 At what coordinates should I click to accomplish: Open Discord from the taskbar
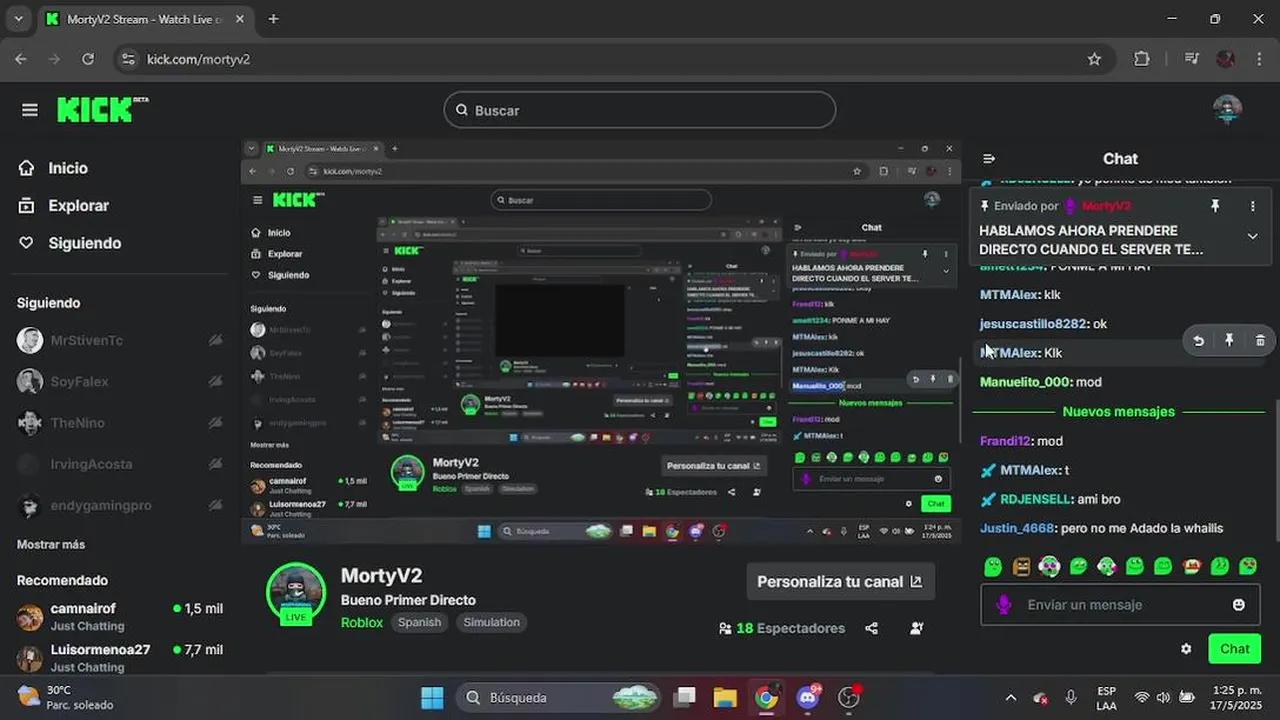pyautogui.click(x=808, y=697)
